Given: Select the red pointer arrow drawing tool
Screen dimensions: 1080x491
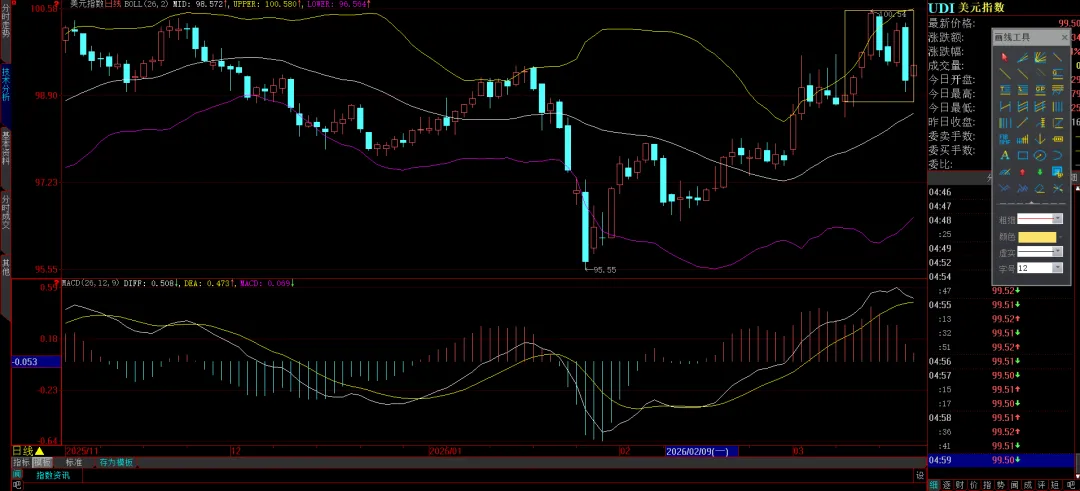Looking at the screenshot, I should coord(1004,58).
